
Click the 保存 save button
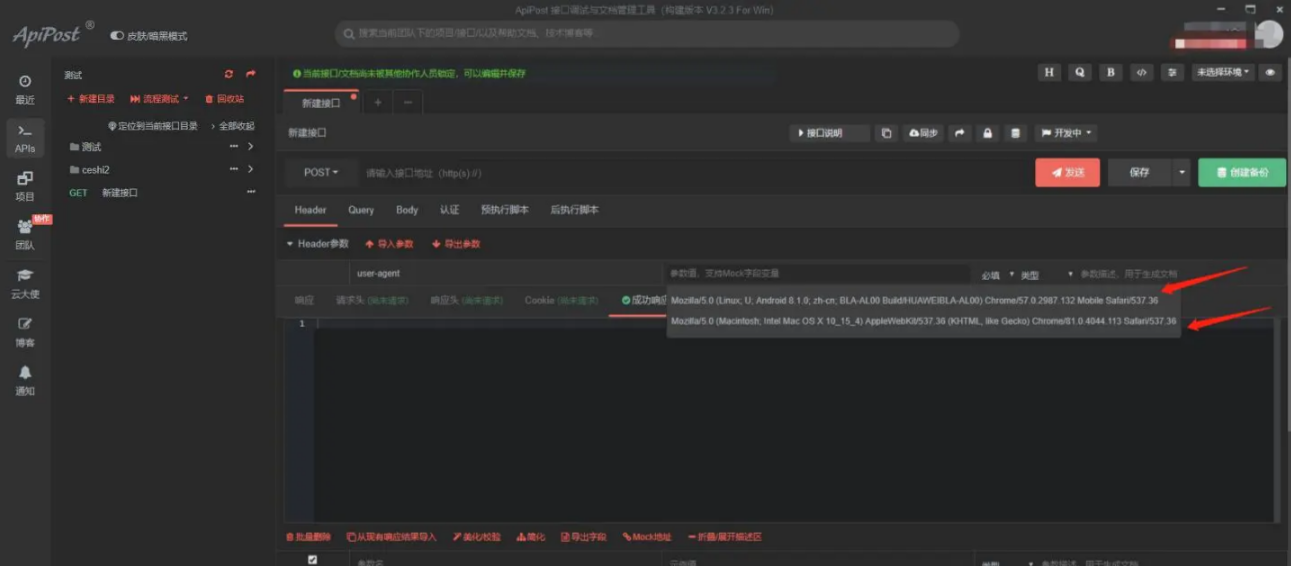click(x=1139, y=172)
